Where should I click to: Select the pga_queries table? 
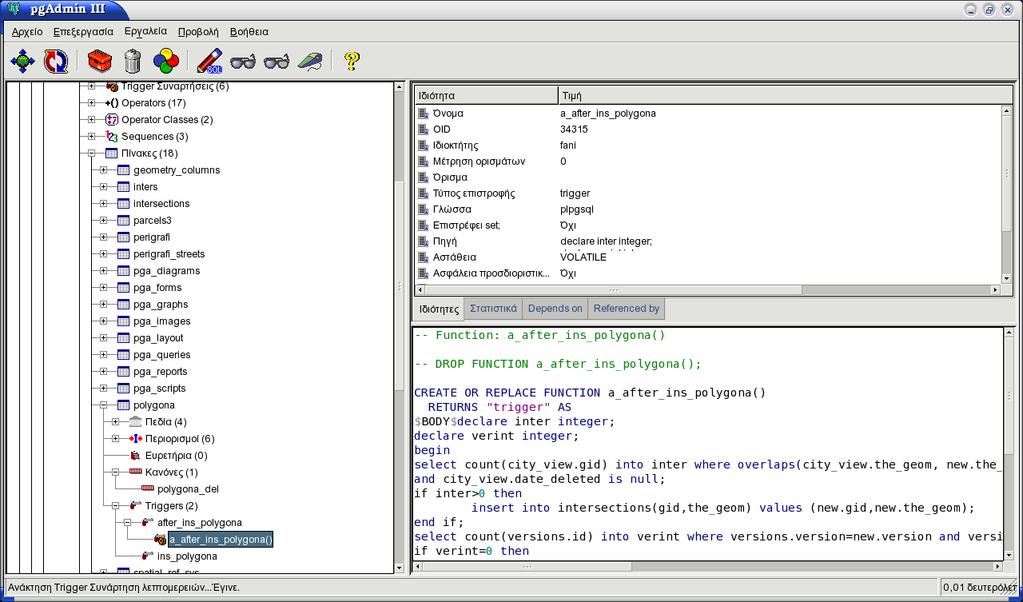click(x=162, y=355)
